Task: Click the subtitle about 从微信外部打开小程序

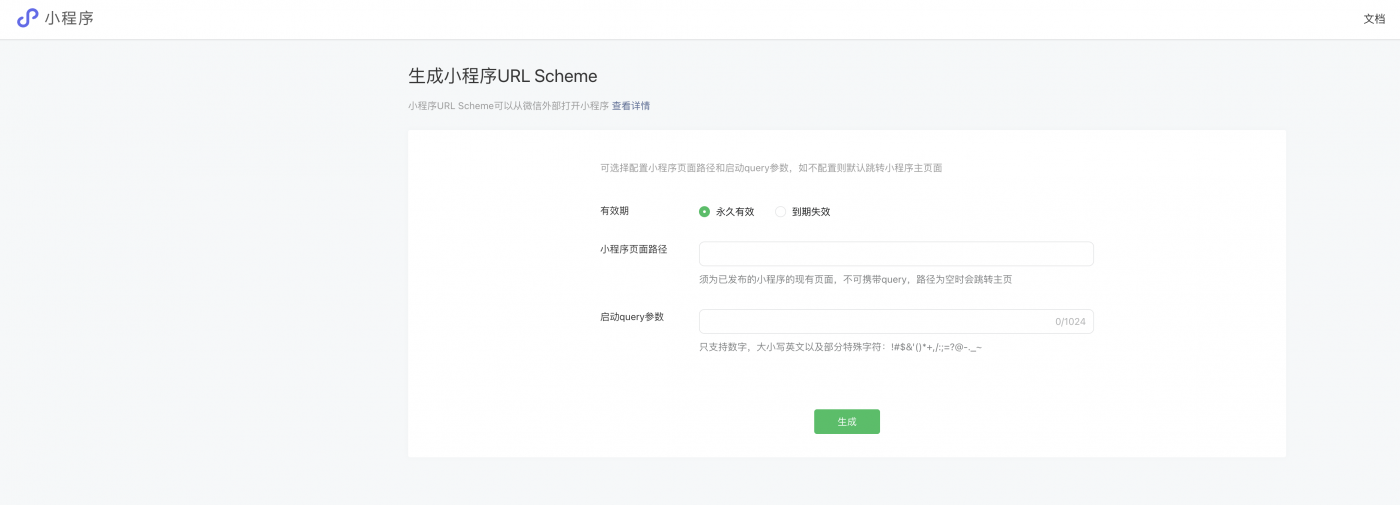Action: click(x=508, y=106)
